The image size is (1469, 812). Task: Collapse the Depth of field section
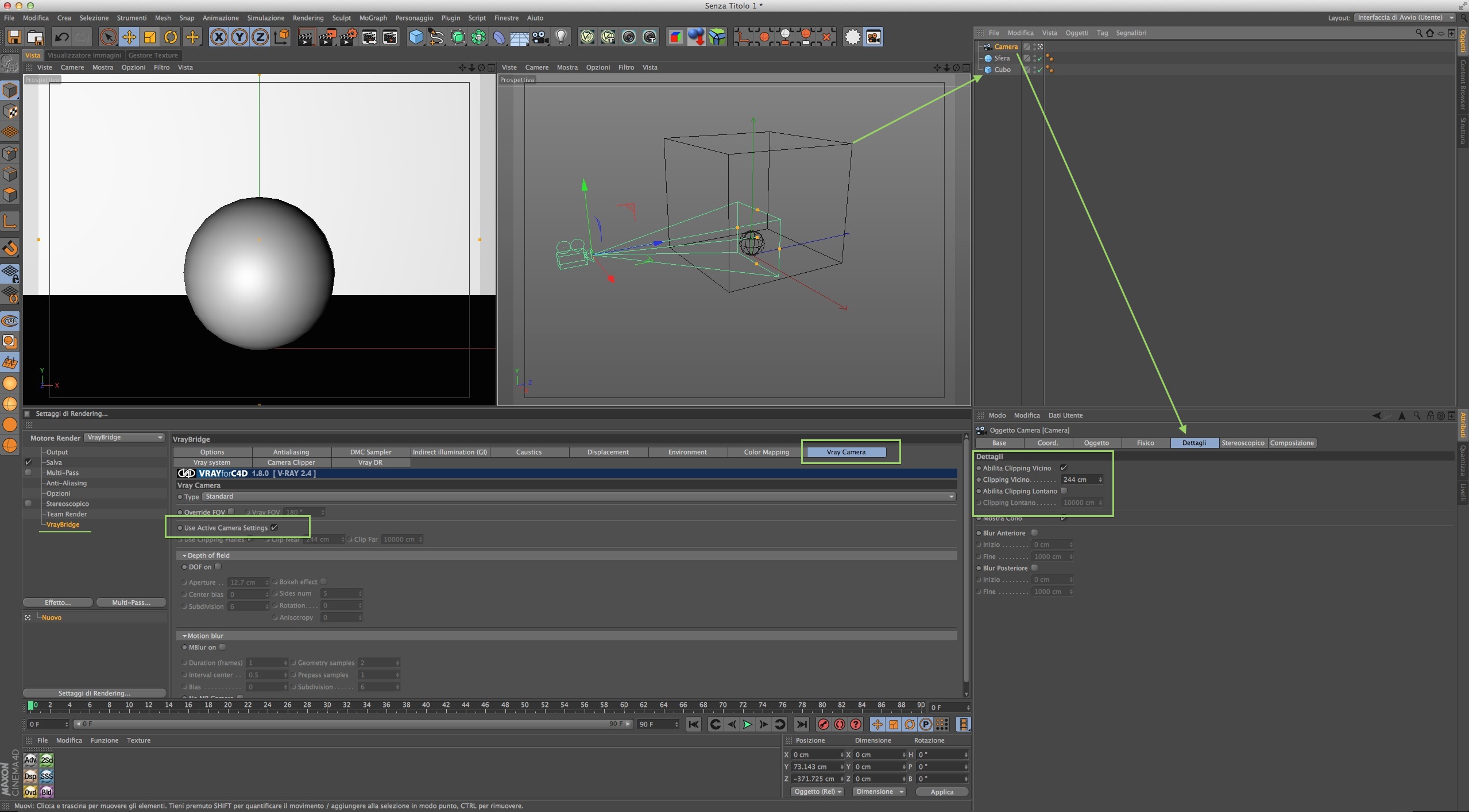[184, 555]
